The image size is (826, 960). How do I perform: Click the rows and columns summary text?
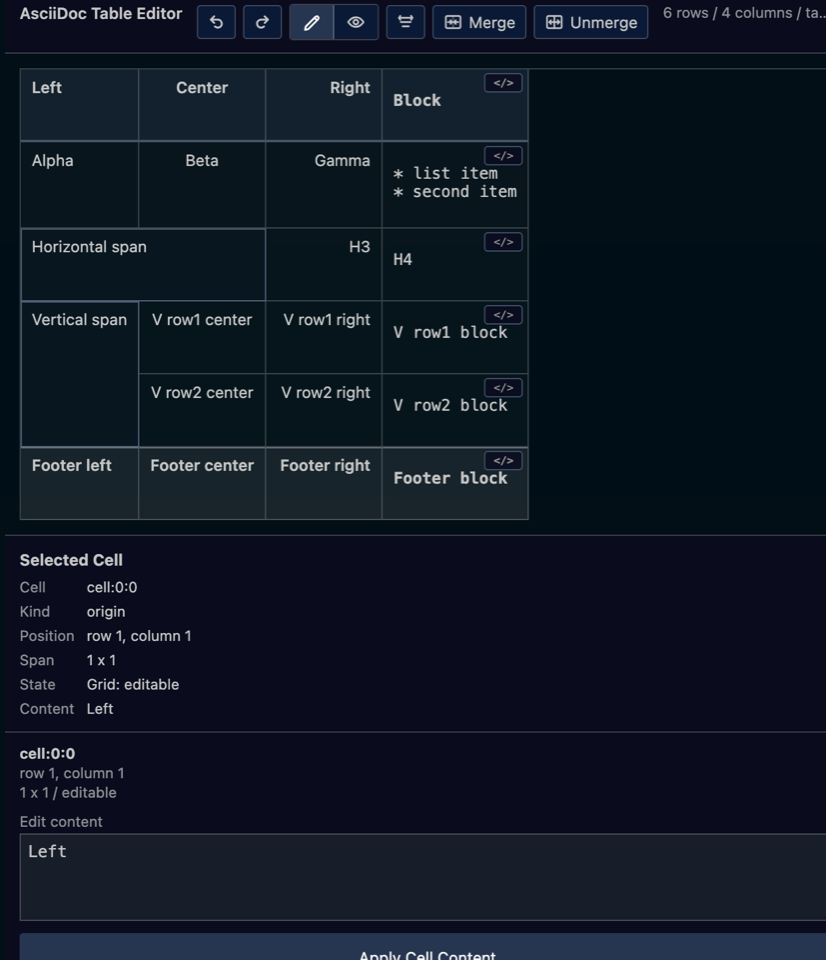click(x=745, y=13)
